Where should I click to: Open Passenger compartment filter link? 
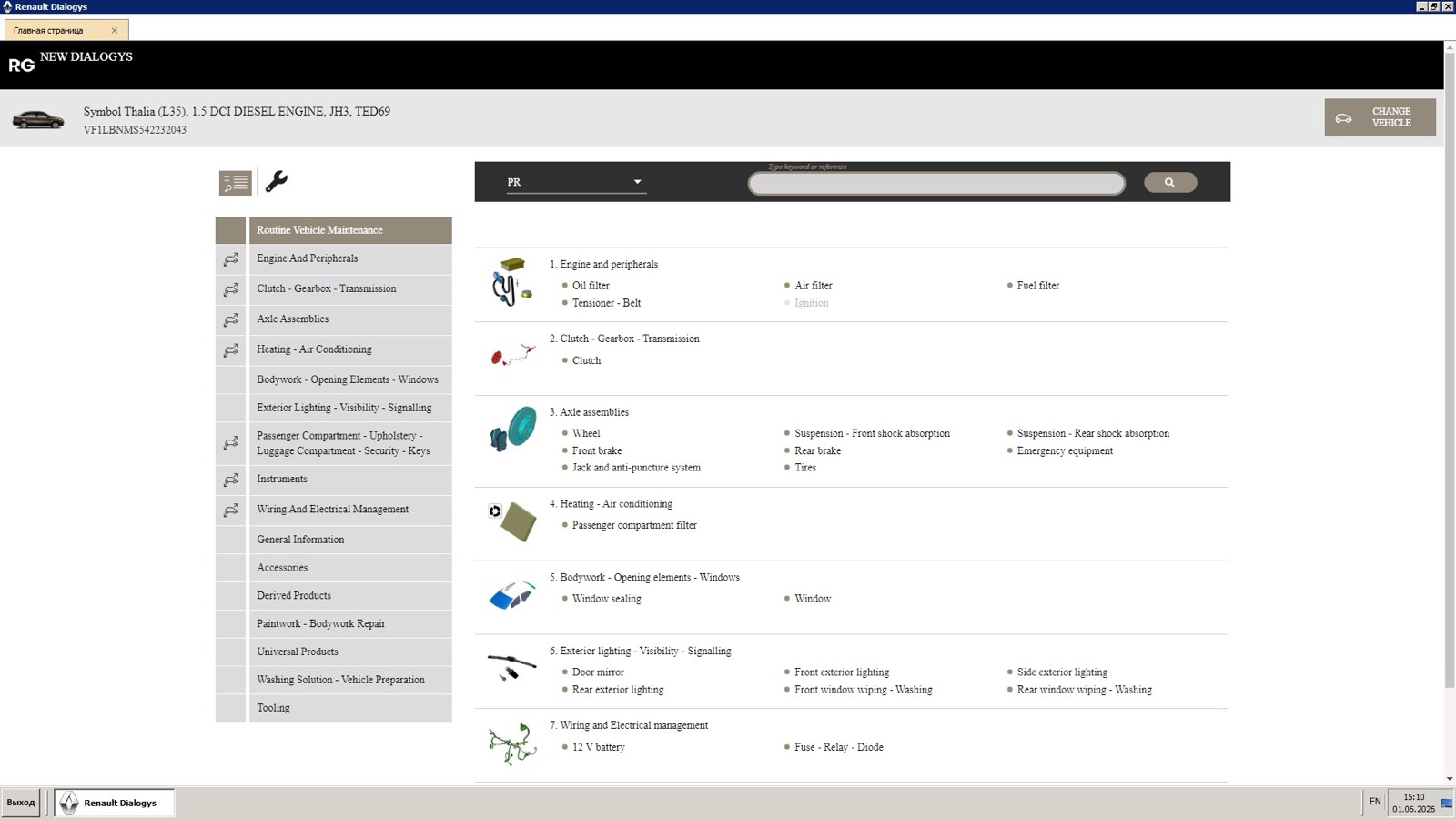(x=634, y=525)
